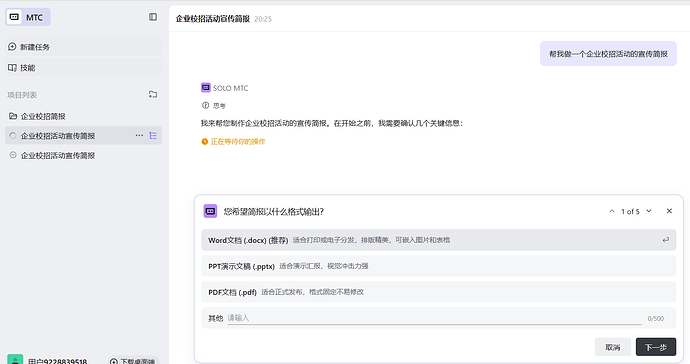Open more options for selected task
This screenshot has height=364, width=690.
(139, 136)
